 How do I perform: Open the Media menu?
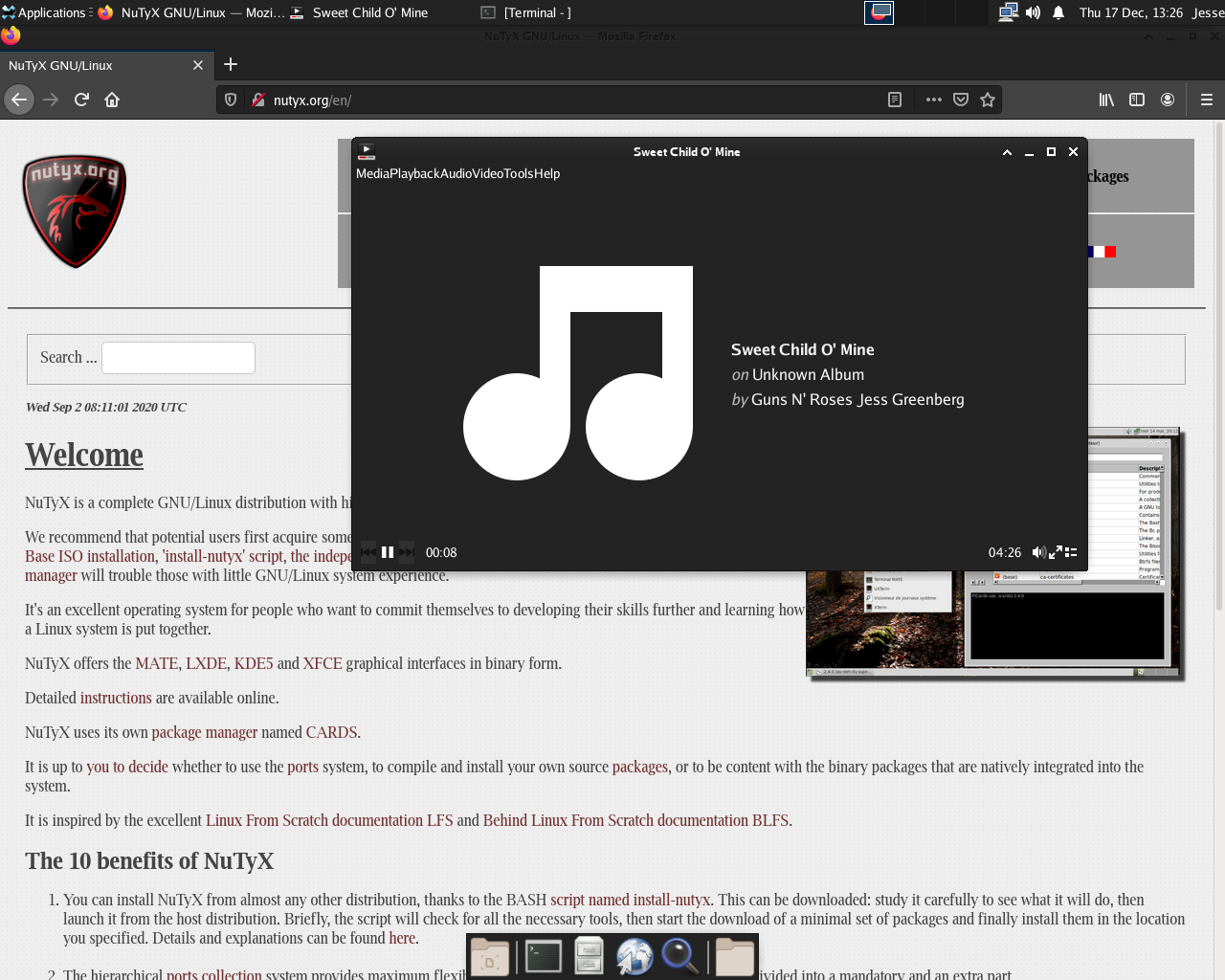pyautogui.click(x=372, y=173)
